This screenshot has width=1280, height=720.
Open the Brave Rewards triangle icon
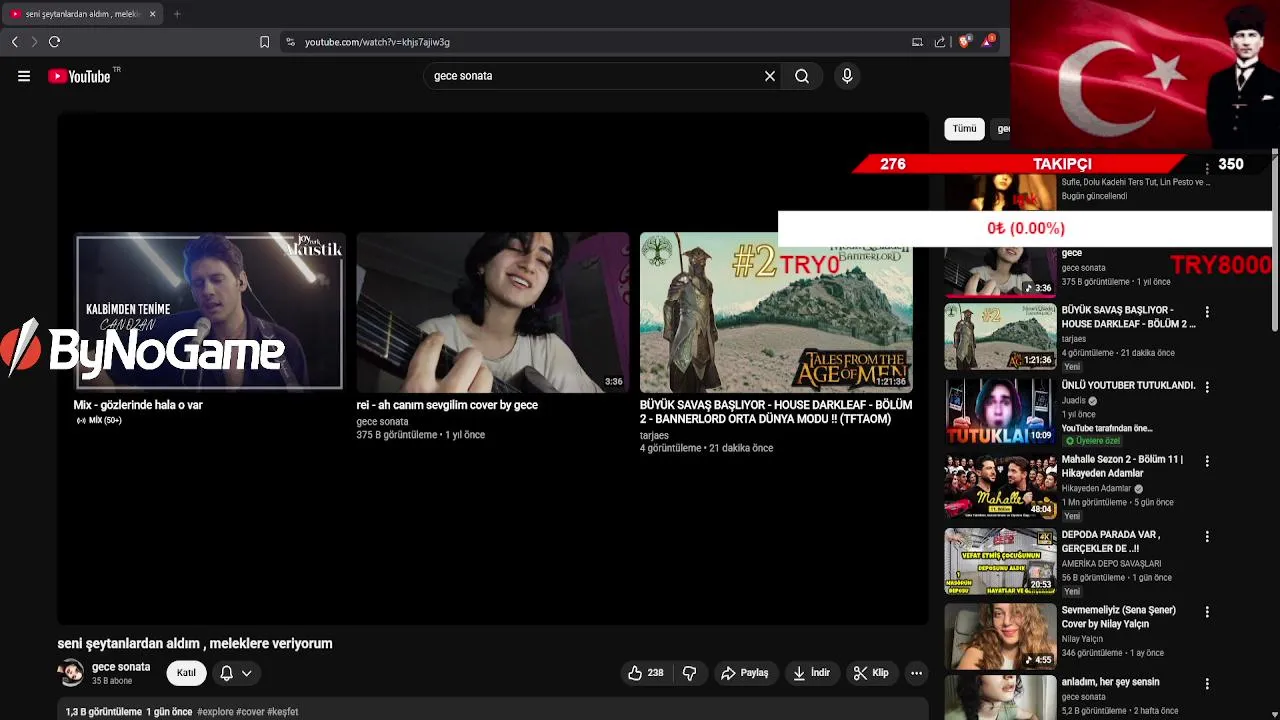tap(988, 41)
